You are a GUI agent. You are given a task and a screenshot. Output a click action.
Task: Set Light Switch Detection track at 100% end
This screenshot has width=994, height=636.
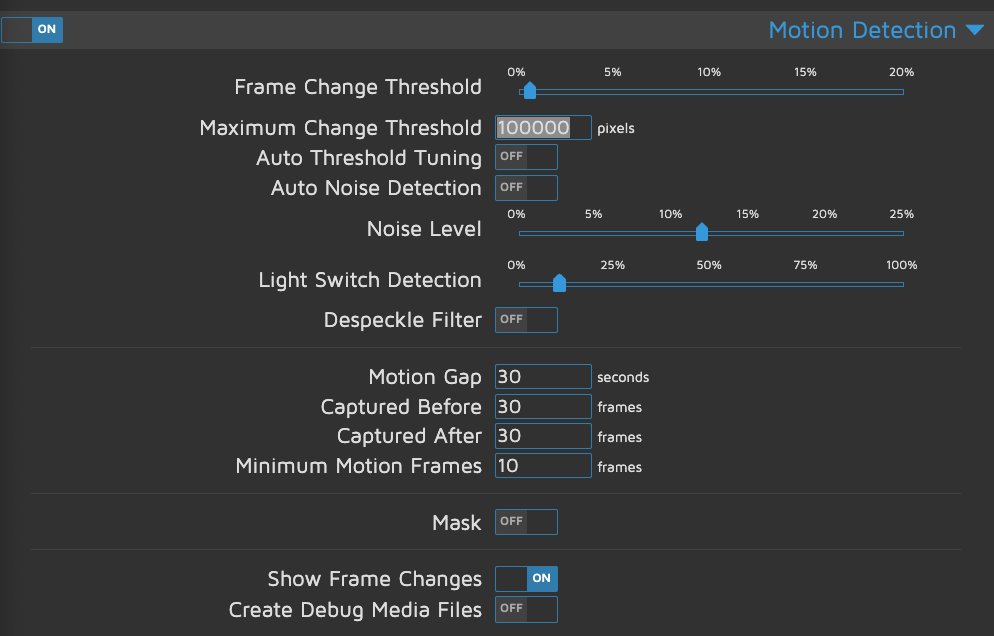click(x=902, y=285)
